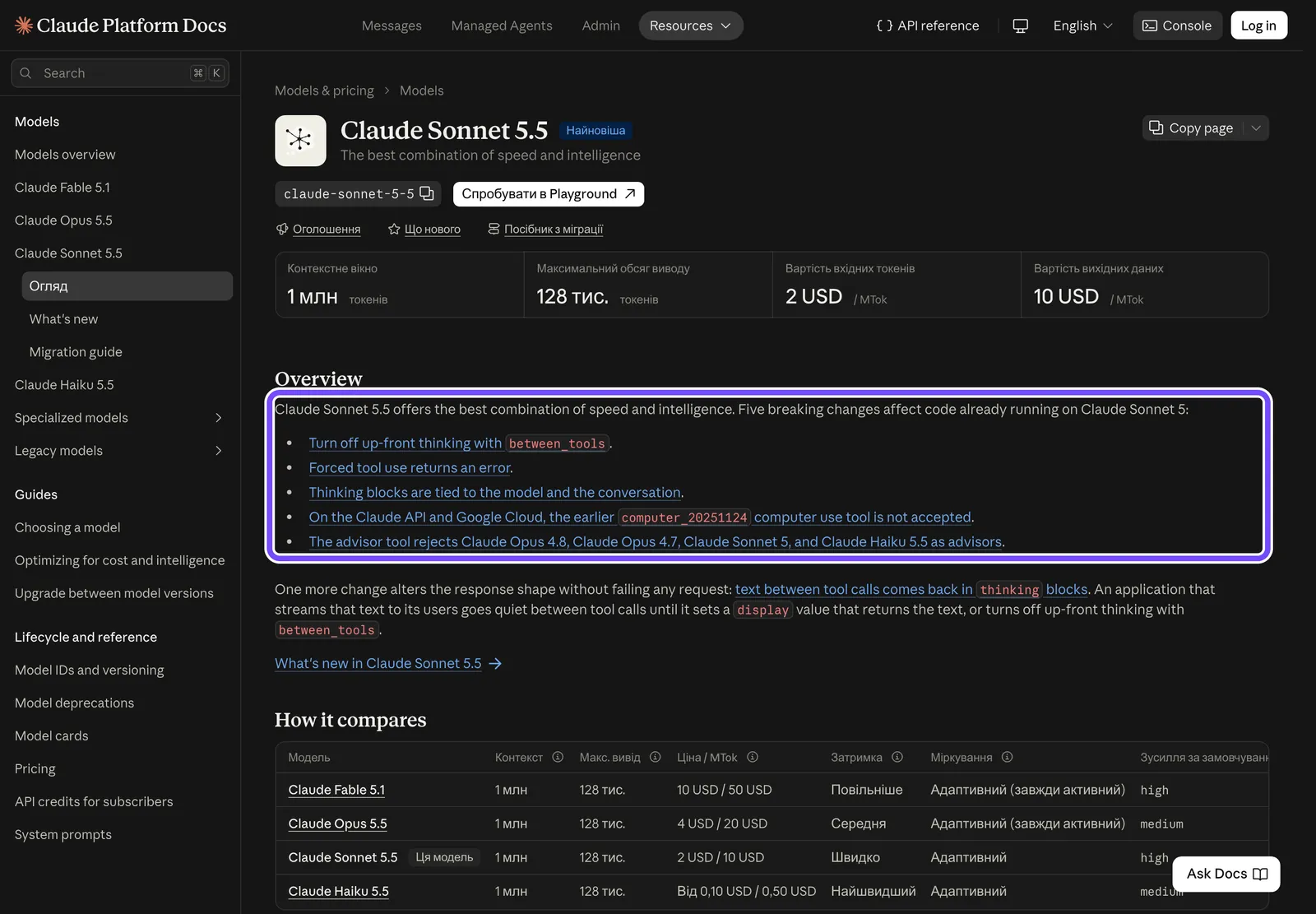Open the Console
1316x914 pixels.
point(1177,26)
